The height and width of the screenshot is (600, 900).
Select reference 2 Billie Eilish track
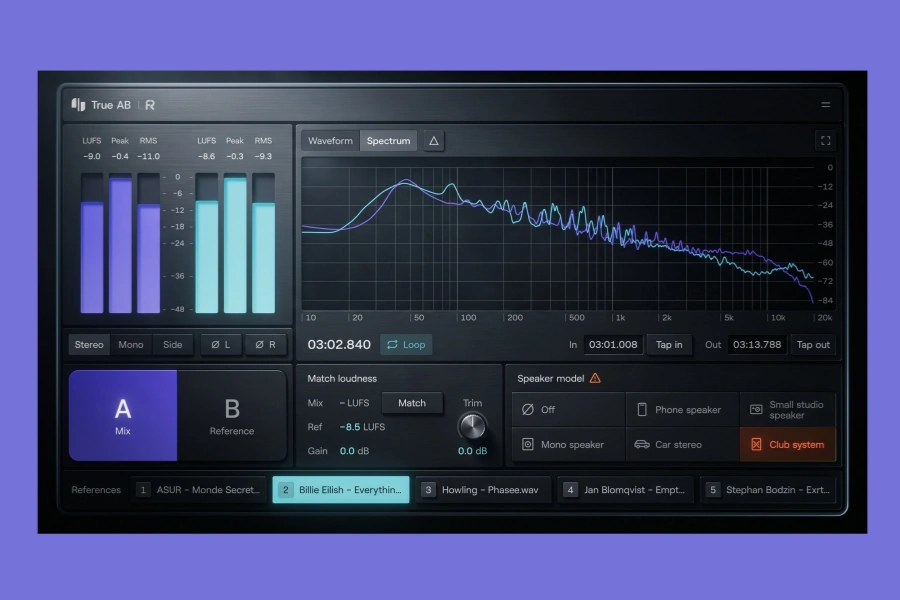click(341, 490)
